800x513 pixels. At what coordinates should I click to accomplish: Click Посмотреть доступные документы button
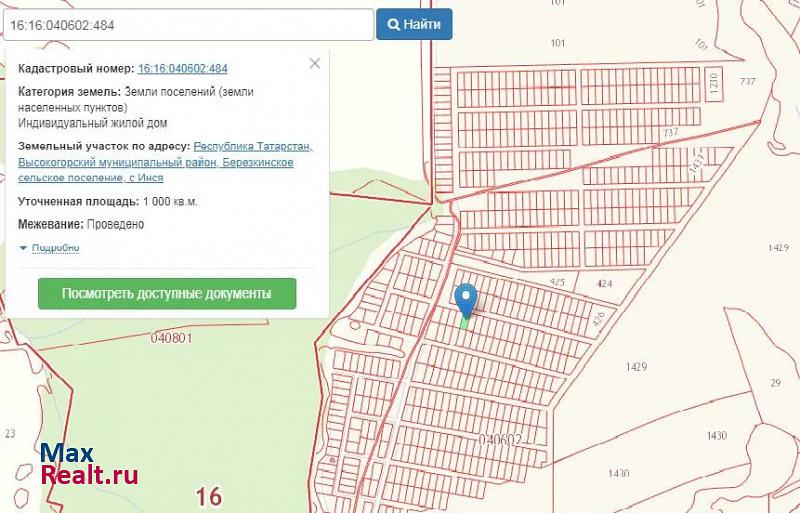point(167,294)
